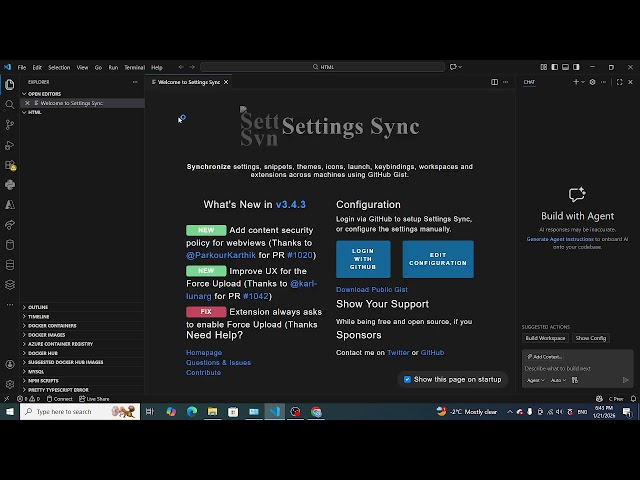This screenshot has width=640, height=480.
Task: Open Microsoft Edge from taskbar
Action: pos(192,411)
